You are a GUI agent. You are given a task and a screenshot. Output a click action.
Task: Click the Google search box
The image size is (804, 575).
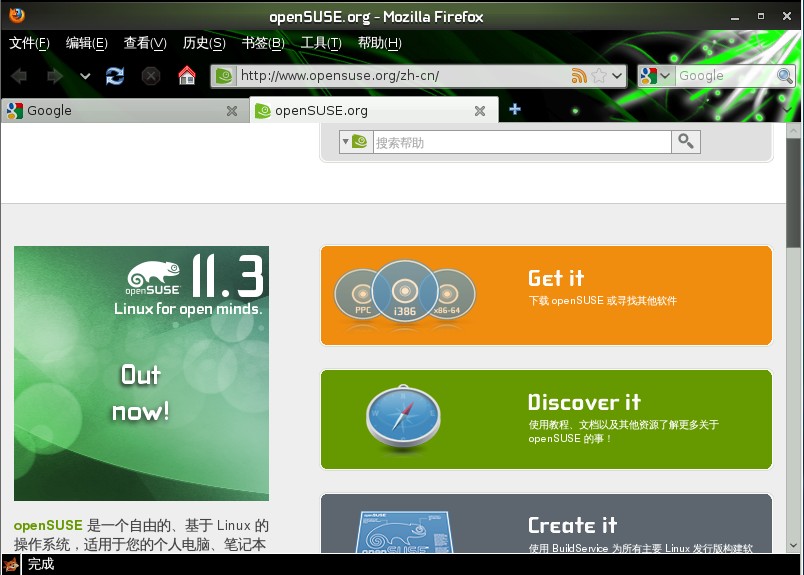point(725,76)
